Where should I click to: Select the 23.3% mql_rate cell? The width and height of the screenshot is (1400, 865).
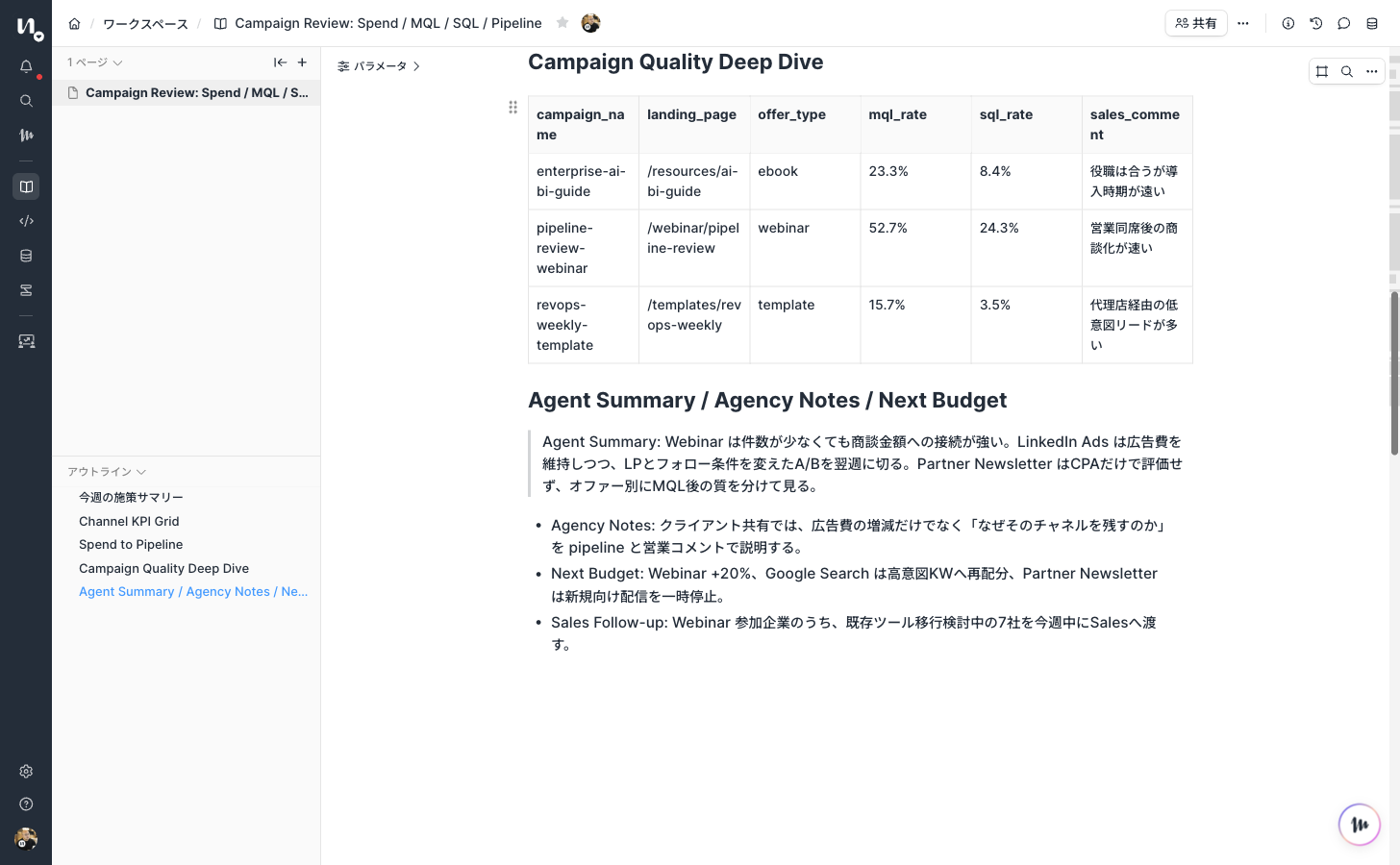[x=915, y=182]
